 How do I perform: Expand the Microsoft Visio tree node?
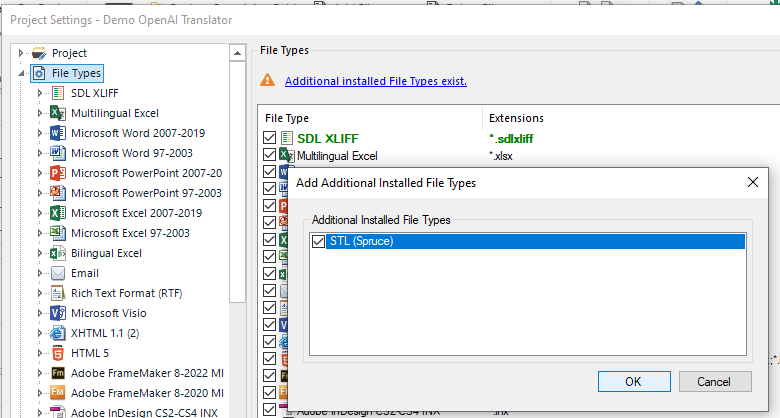40,313
